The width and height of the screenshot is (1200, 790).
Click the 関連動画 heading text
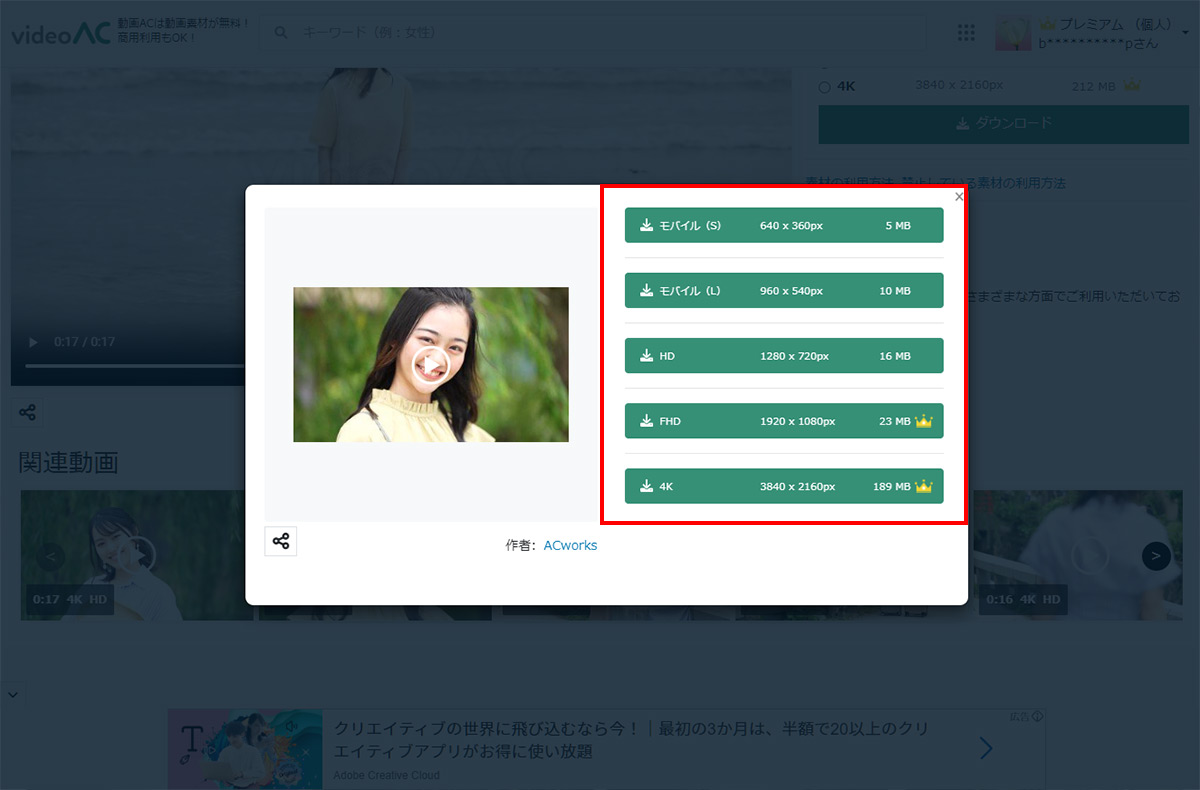[x=69, y=462]
